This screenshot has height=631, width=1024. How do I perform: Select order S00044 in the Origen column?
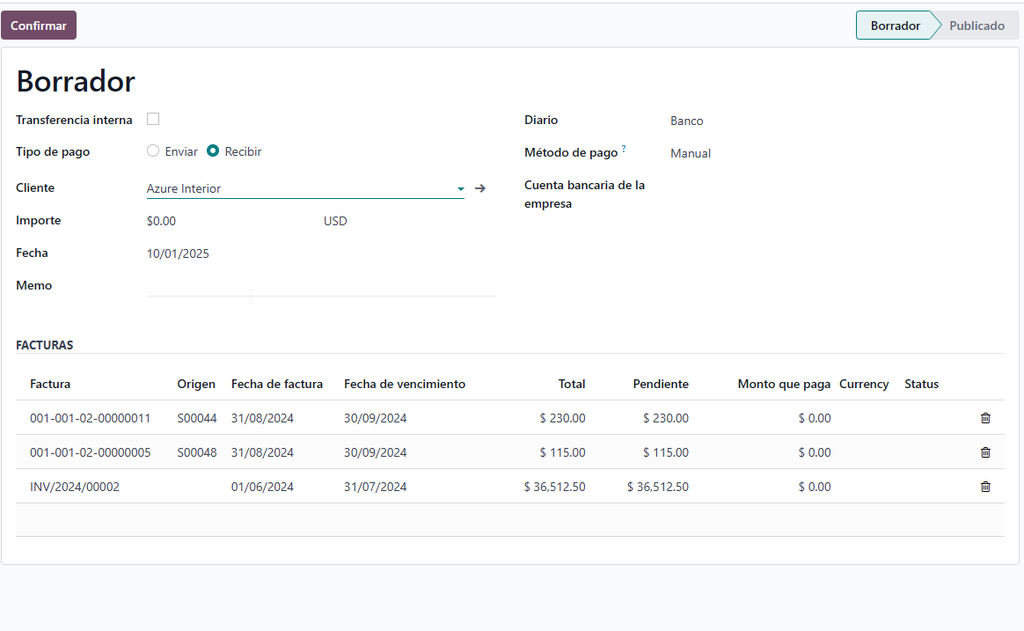click(x=197, y=418)
